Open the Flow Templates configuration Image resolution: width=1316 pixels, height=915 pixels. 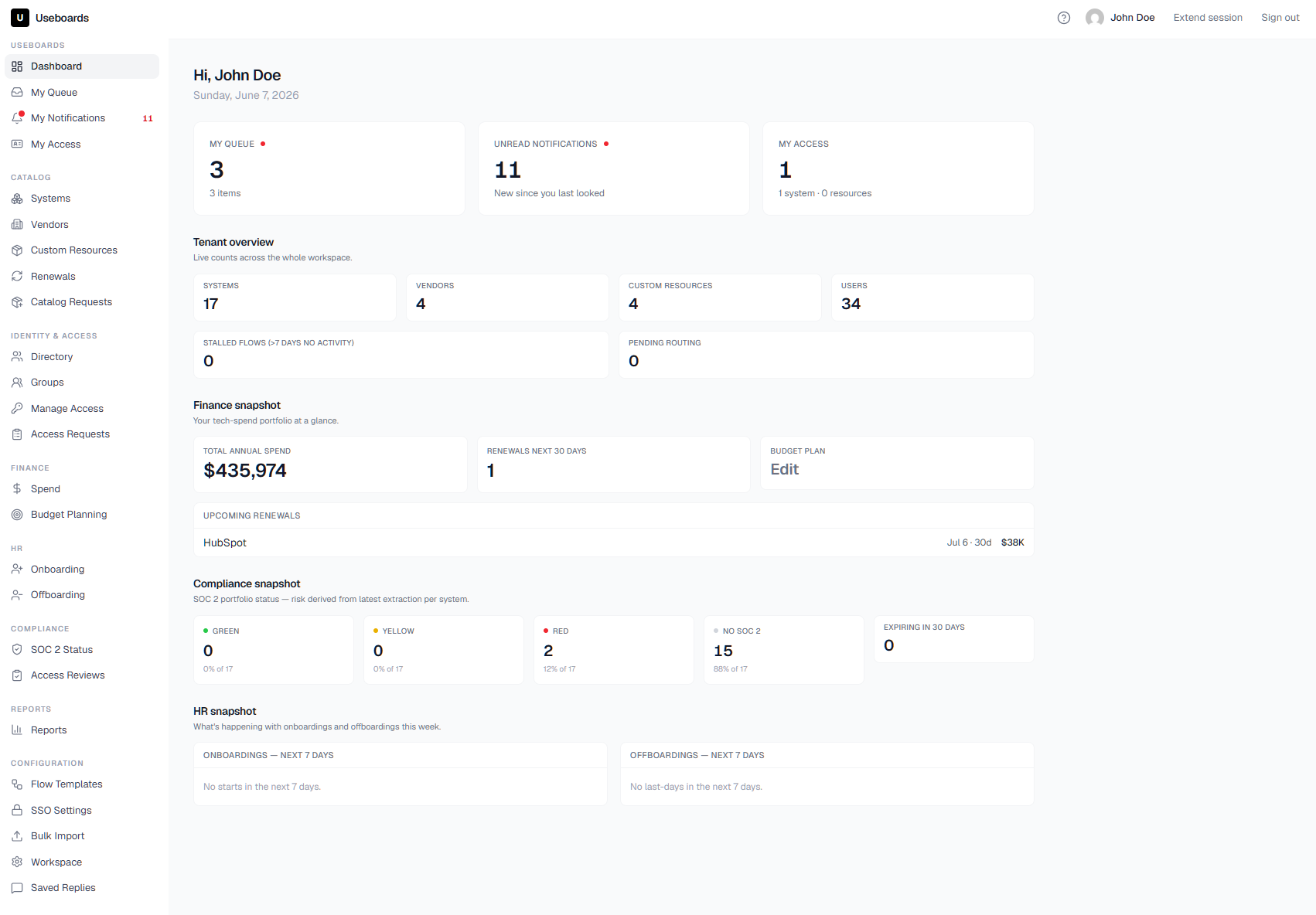tap(82, 784)
